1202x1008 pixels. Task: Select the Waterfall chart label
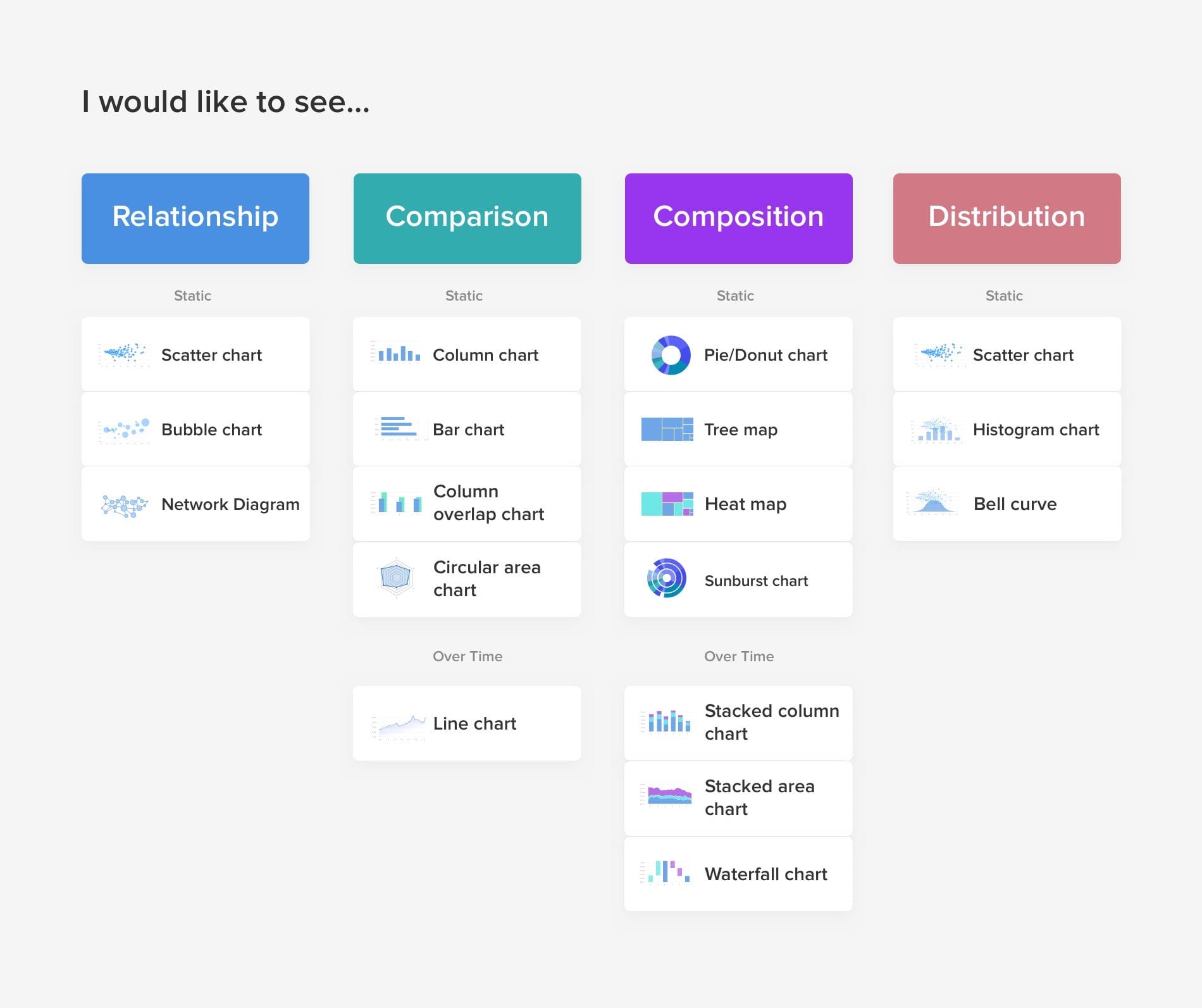click(x=765, y=874)
